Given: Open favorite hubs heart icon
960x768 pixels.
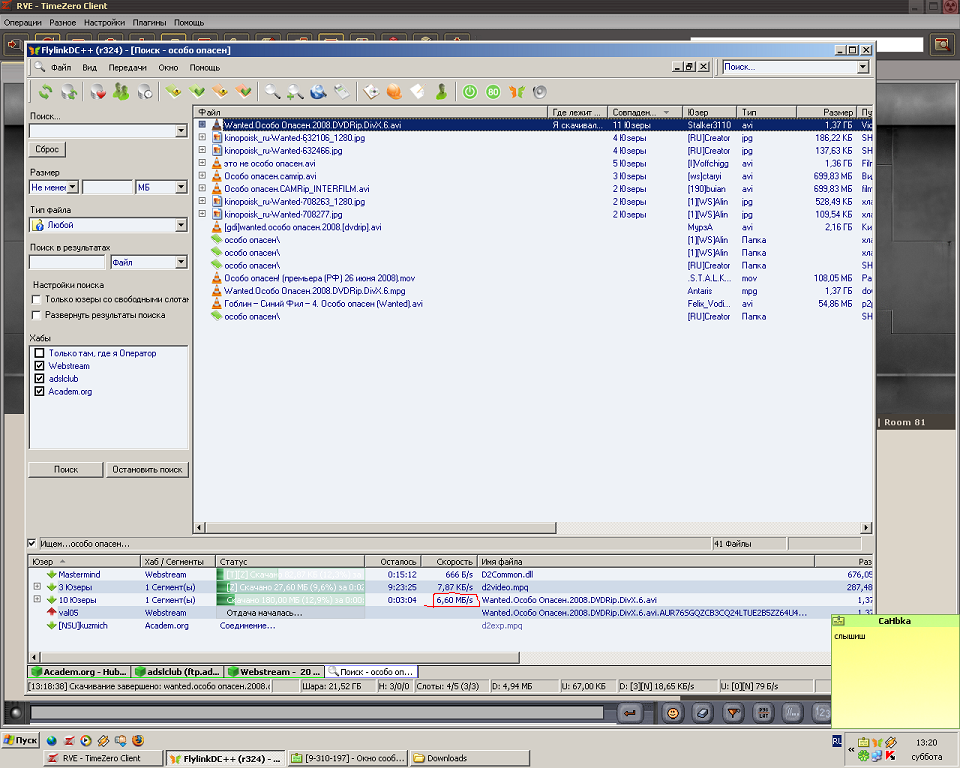Looking at the screenshot, I should 98,92.
